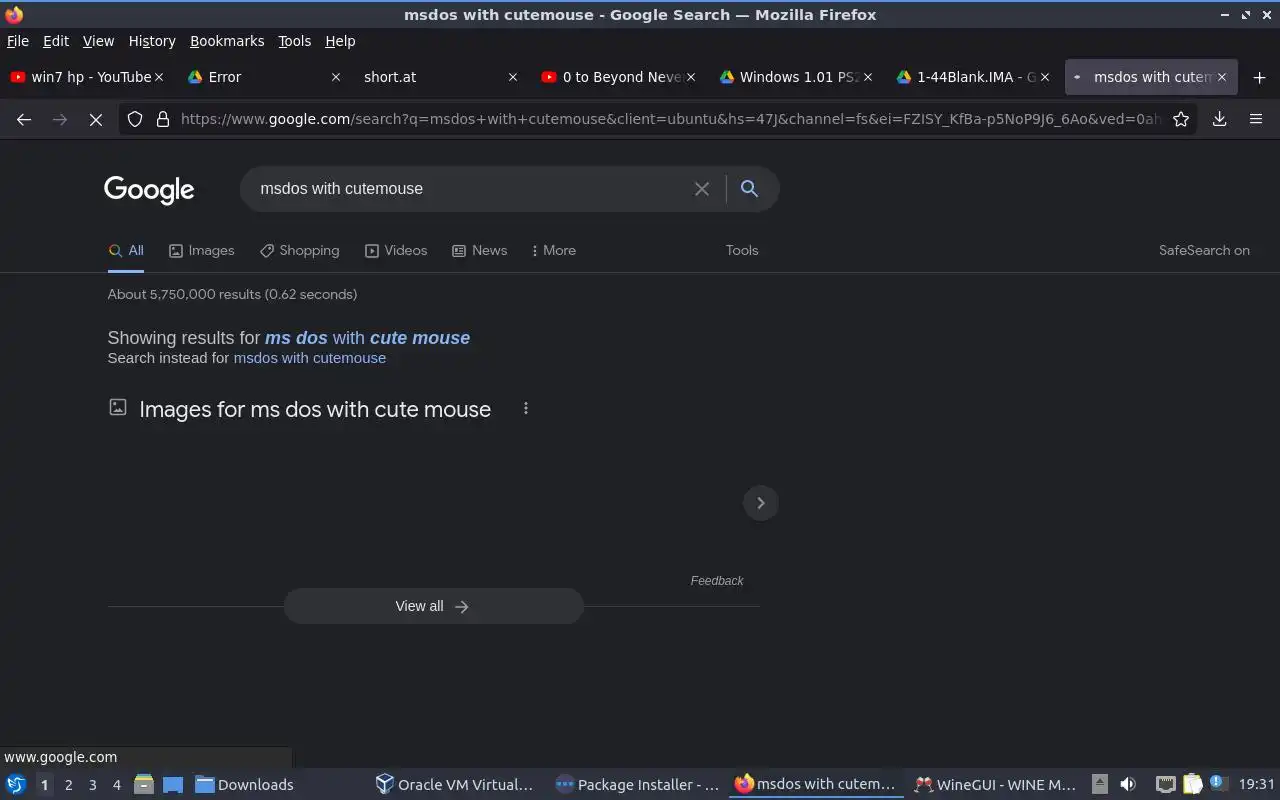Open the system start menu icon

tap(16, 784)
